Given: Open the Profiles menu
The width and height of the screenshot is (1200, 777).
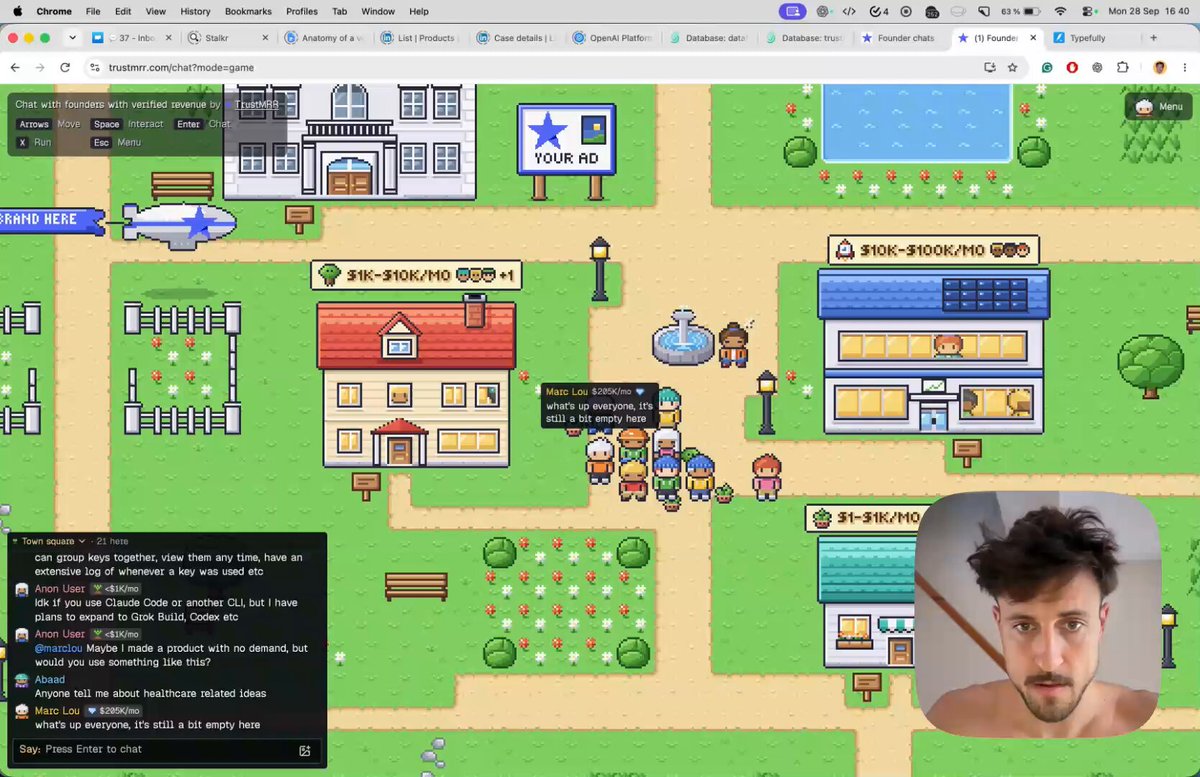Looking at the screenshot, I should coord(302,11).
